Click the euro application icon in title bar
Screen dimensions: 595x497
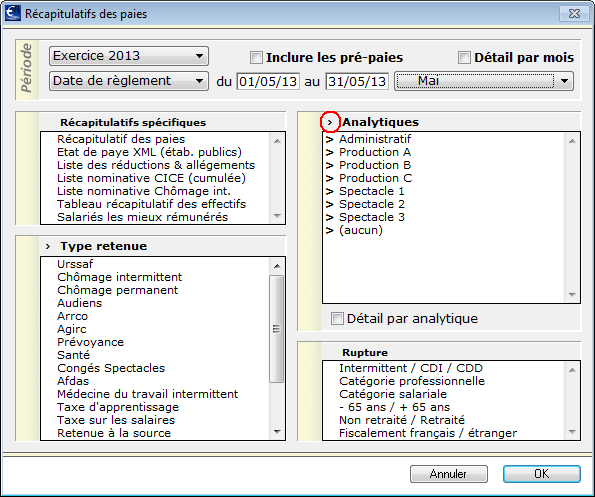click(x=13, y=13)
